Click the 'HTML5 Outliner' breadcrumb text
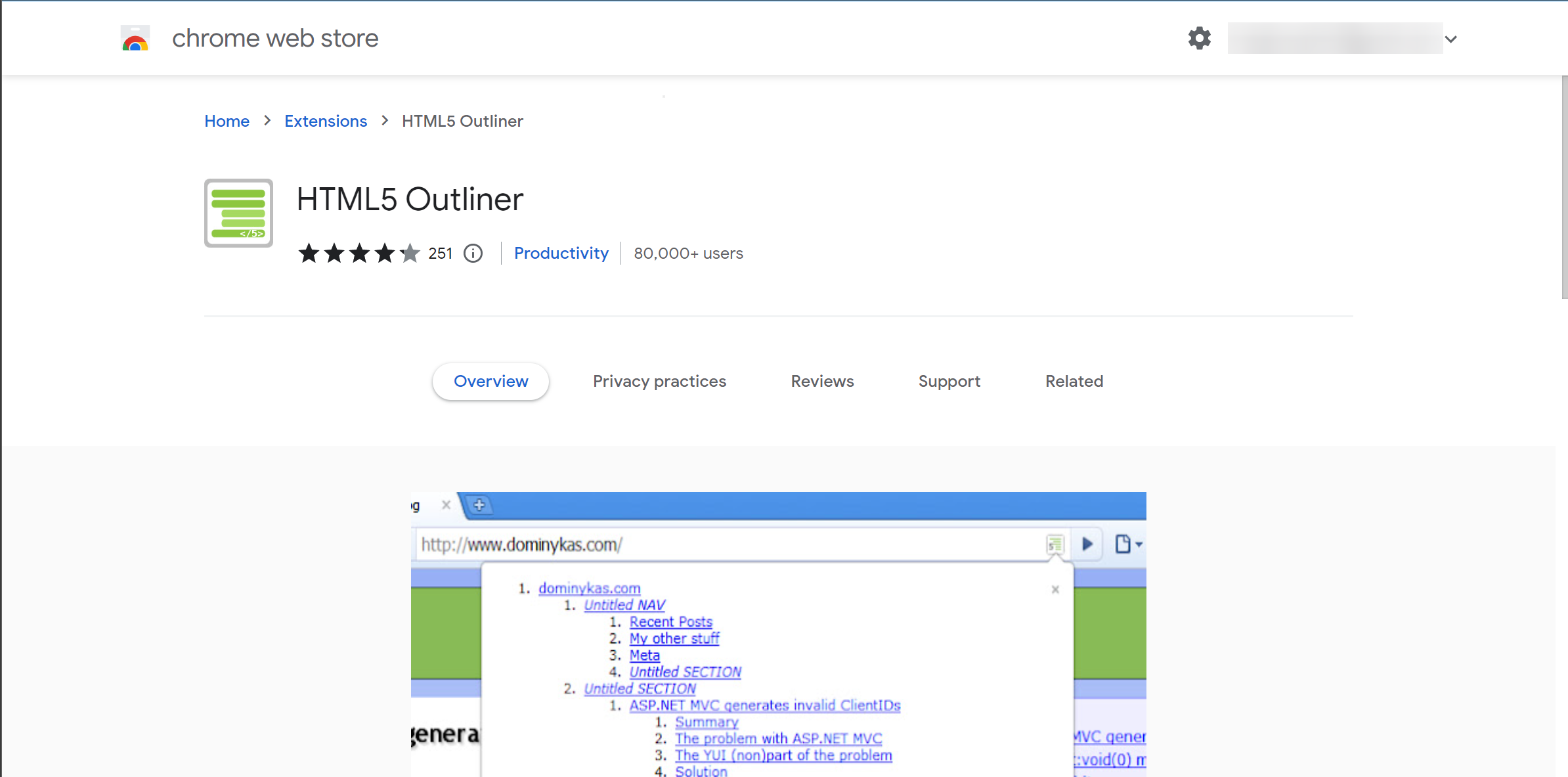 pyautogui.click(x=462, y=122)
